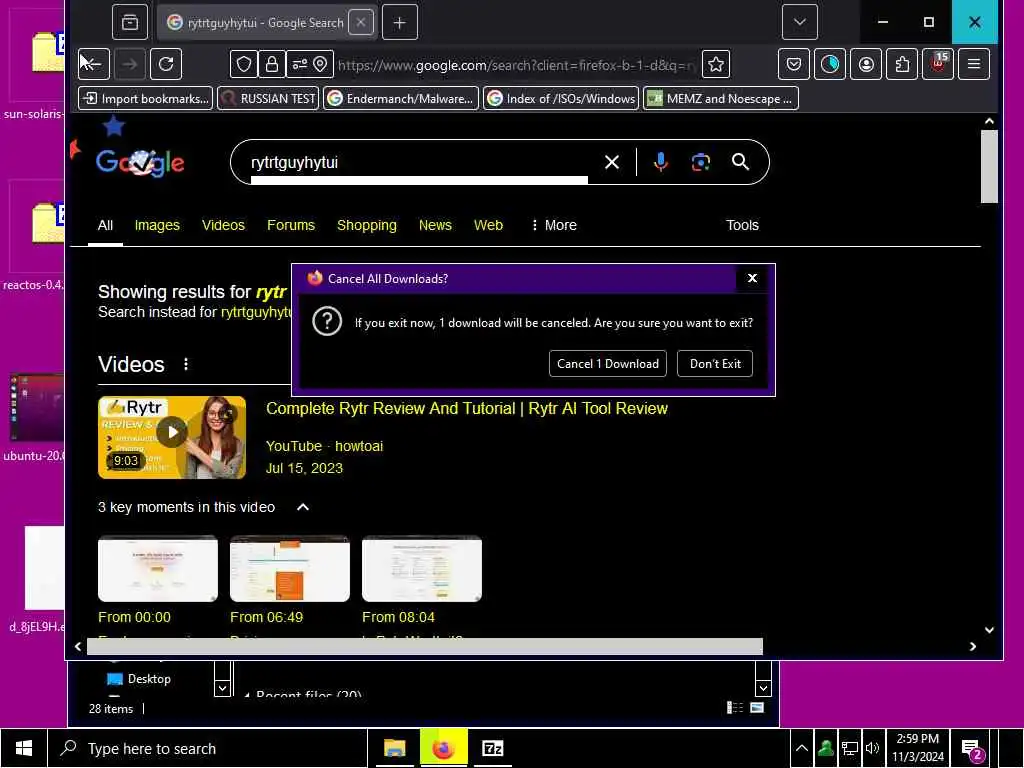Click the URL address bar
The image size is (1024, 768).
click(516, 65)
